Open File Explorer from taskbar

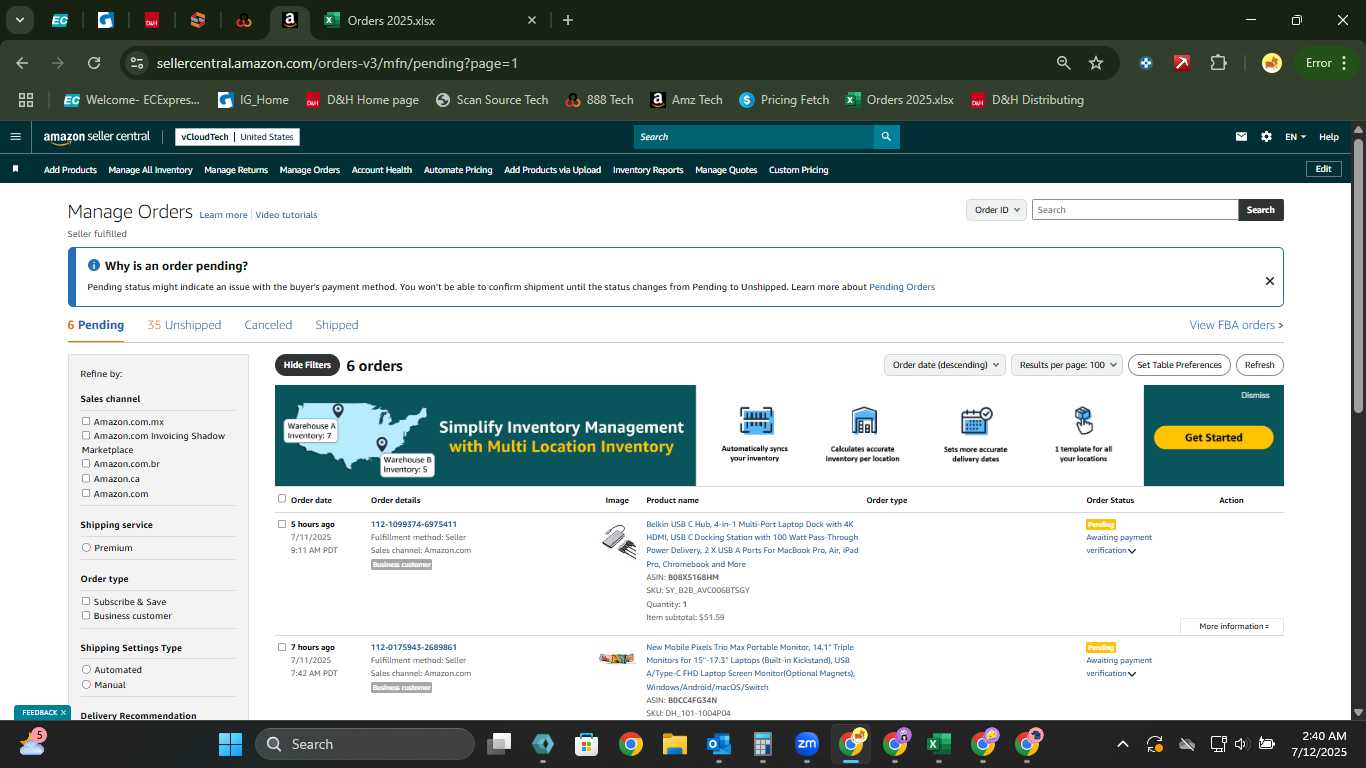[674, 744]
